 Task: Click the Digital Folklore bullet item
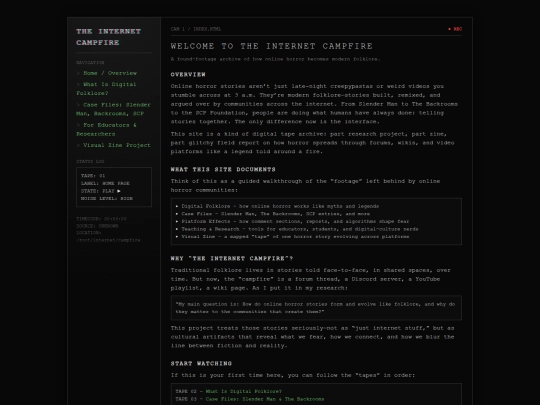(x=280, y=206)
